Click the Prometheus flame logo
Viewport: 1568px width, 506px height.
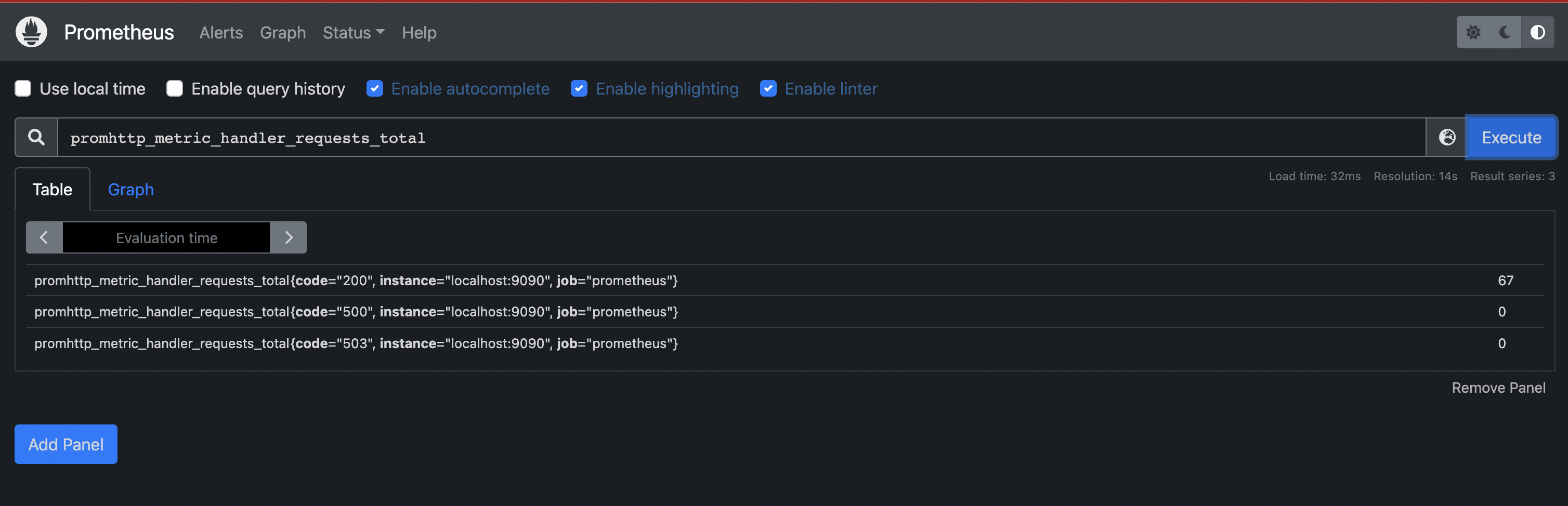[x=31, y=32]
